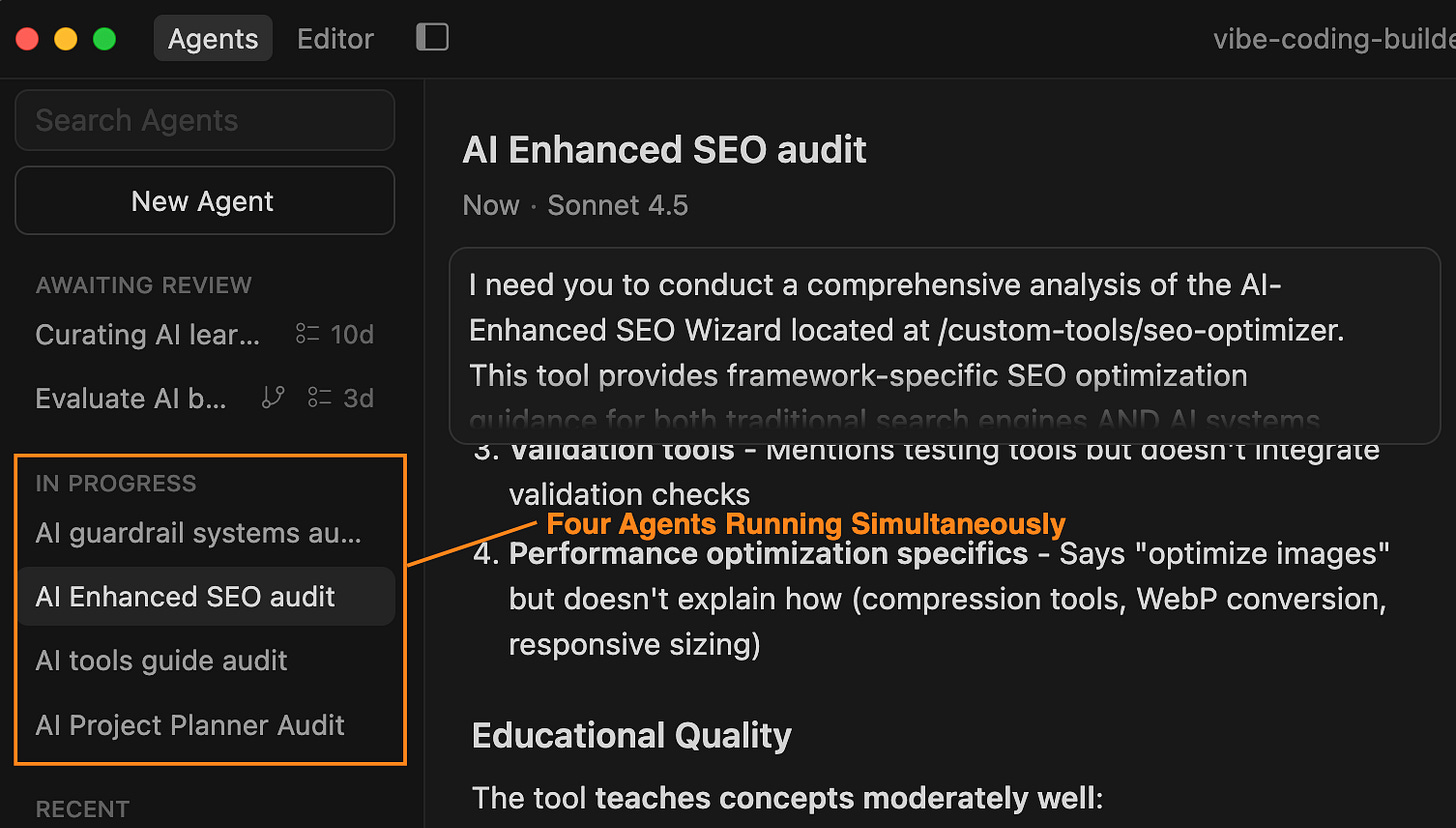Focus the Search Agents field
Image resolution: width=1456 pixels, height=828 pixels.
tap(204, 120)
